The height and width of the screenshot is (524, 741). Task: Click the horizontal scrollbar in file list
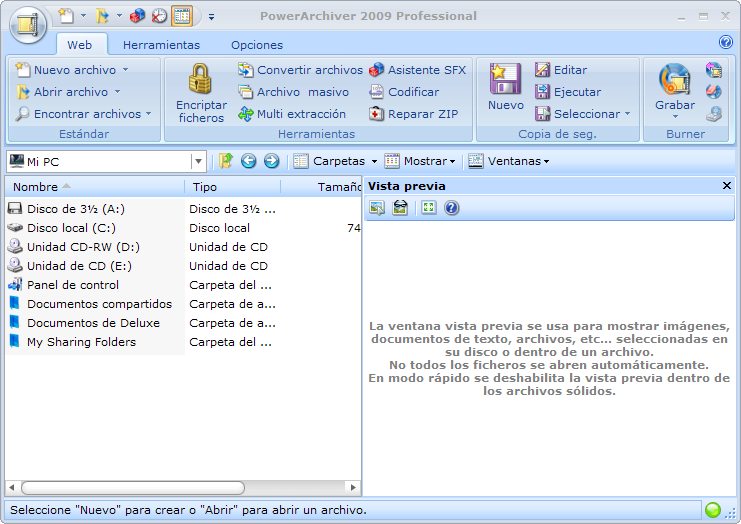pos(132,488)
